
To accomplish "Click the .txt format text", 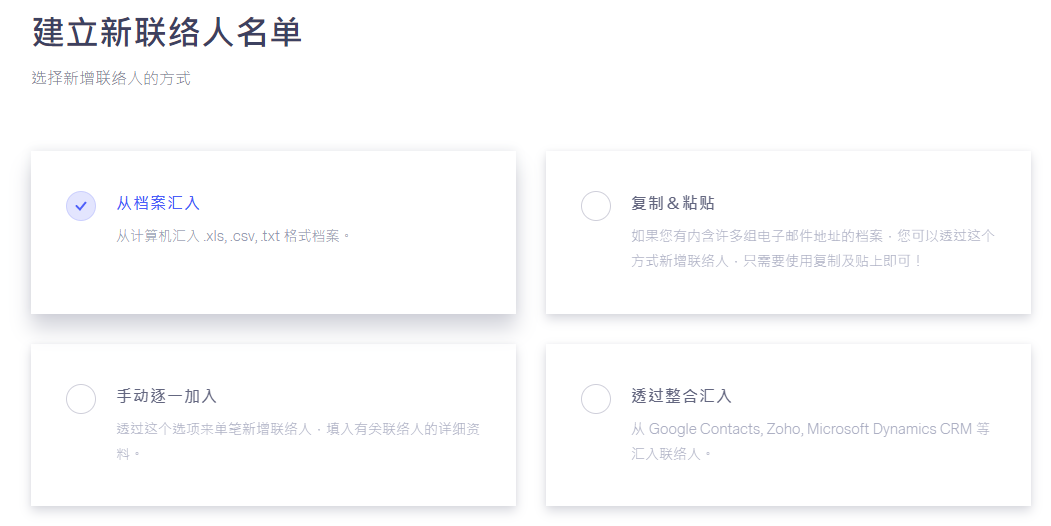I will (x=270, y=236).
